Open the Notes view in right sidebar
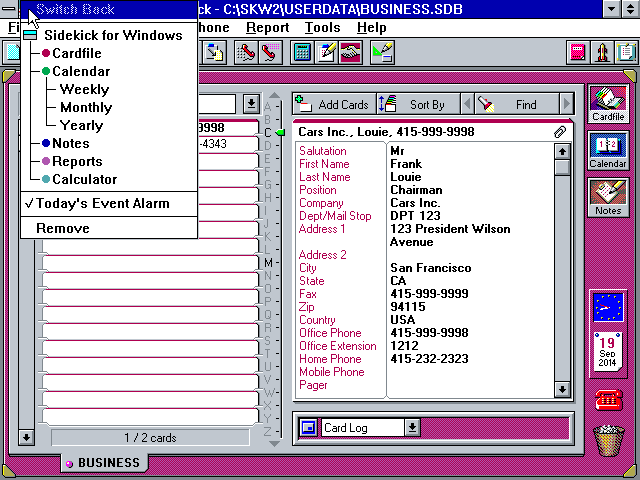The image size is (640, 480). pos(608,198)
